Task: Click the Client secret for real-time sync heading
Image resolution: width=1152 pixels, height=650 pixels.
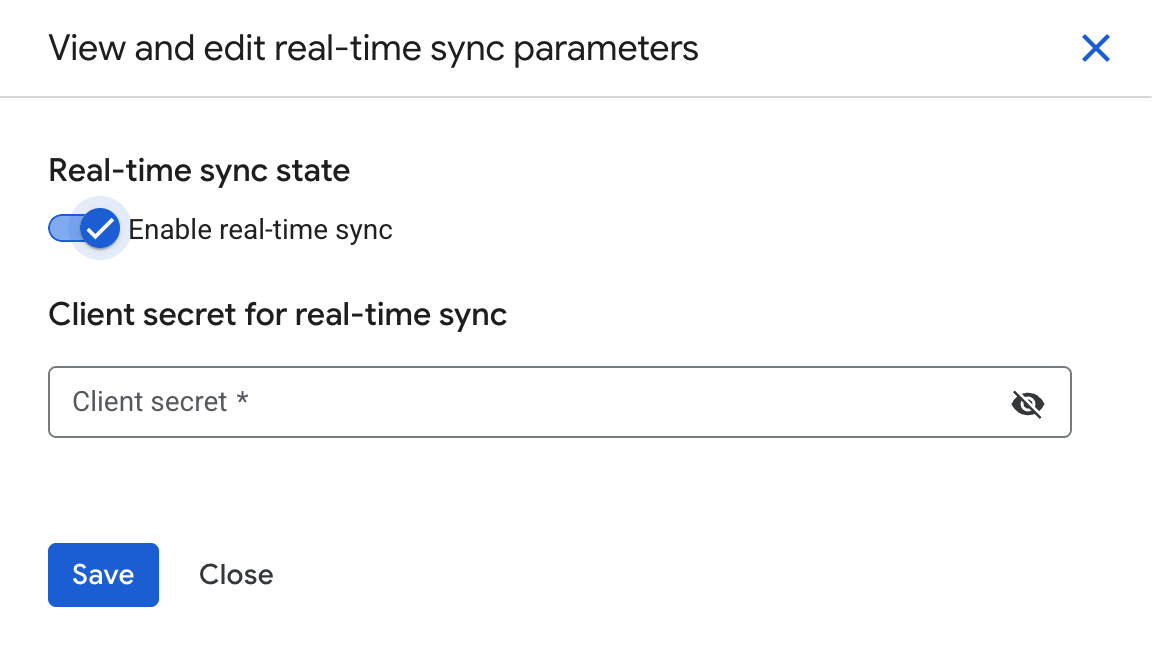Action: (278, 314)
